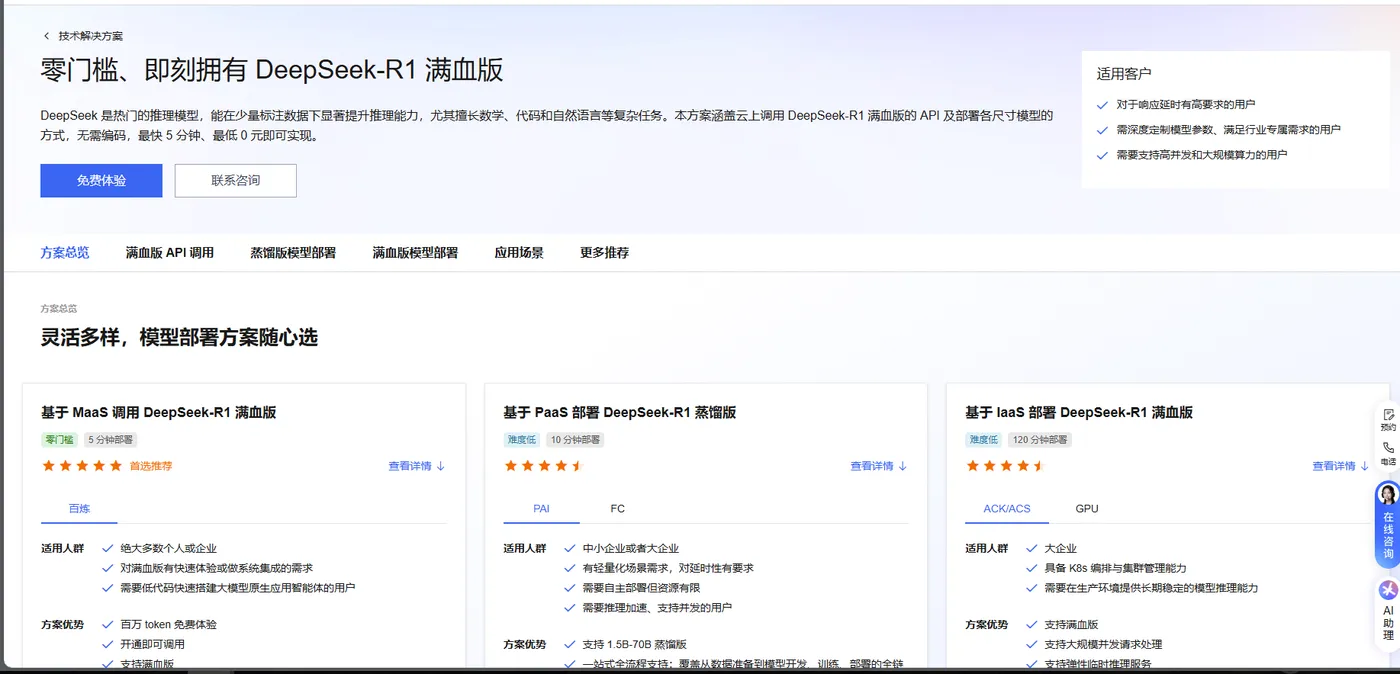
Task: Go back via the 技术解决方案 breadcrumb link
Action: pyautogui.click(x=90, y=36)
